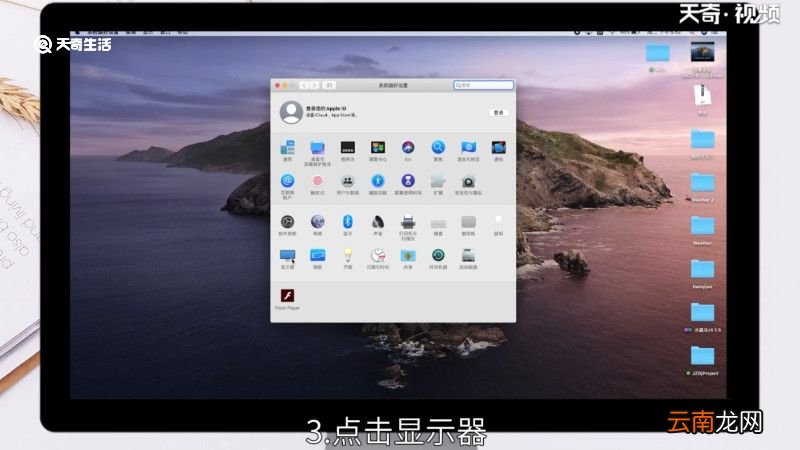Open Date & Time preferences
Viewport: 800px width, 450px height.
(x=378, y=257)
